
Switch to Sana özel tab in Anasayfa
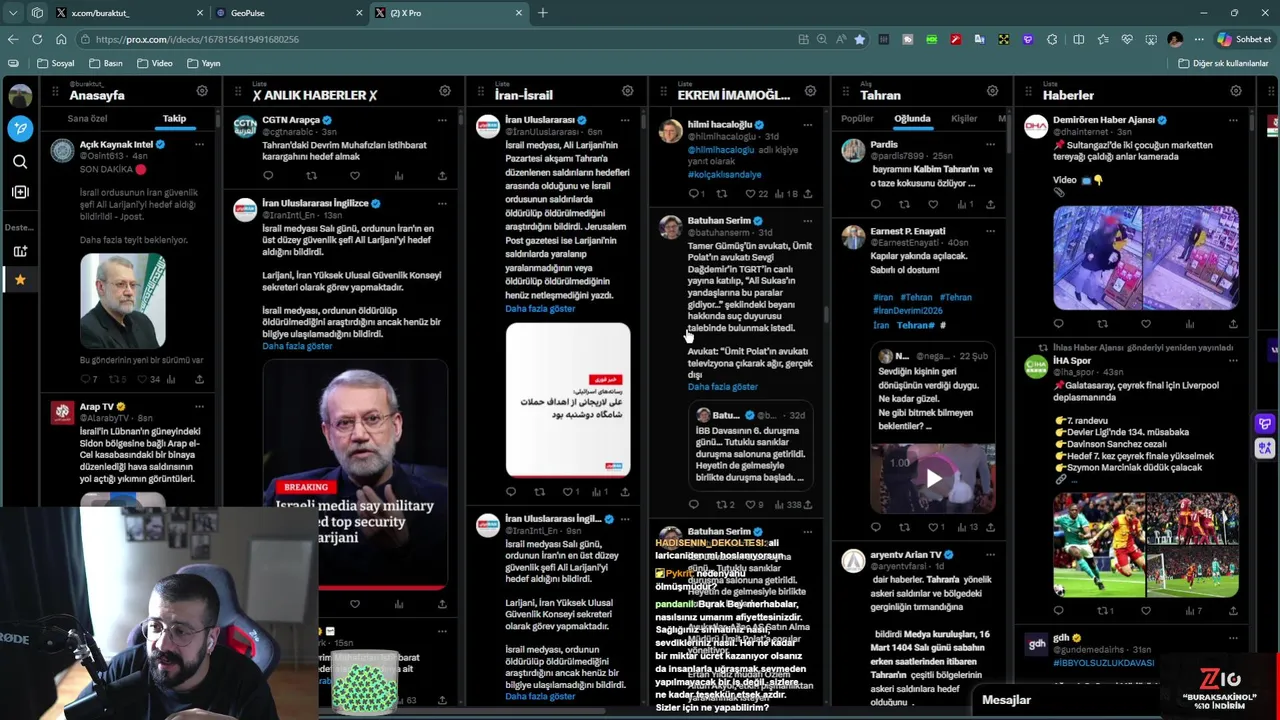coord(87,118)
